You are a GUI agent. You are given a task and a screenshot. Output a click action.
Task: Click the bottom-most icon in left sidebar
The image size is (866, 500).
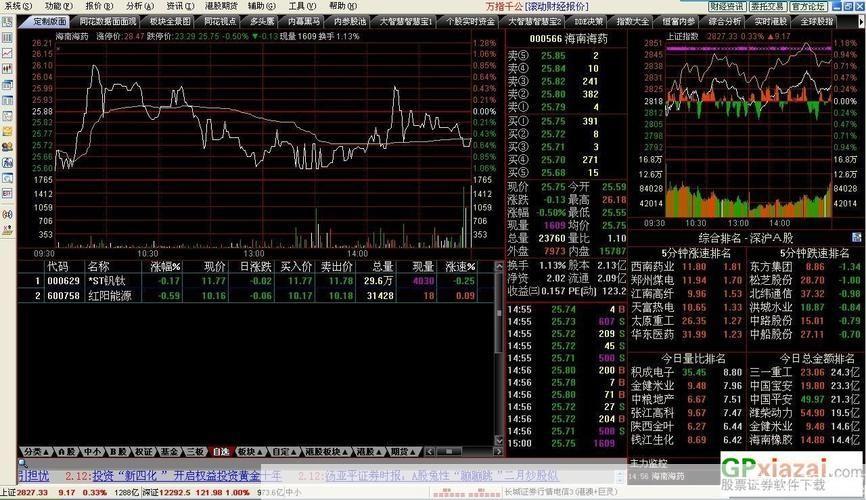point(7,230)
